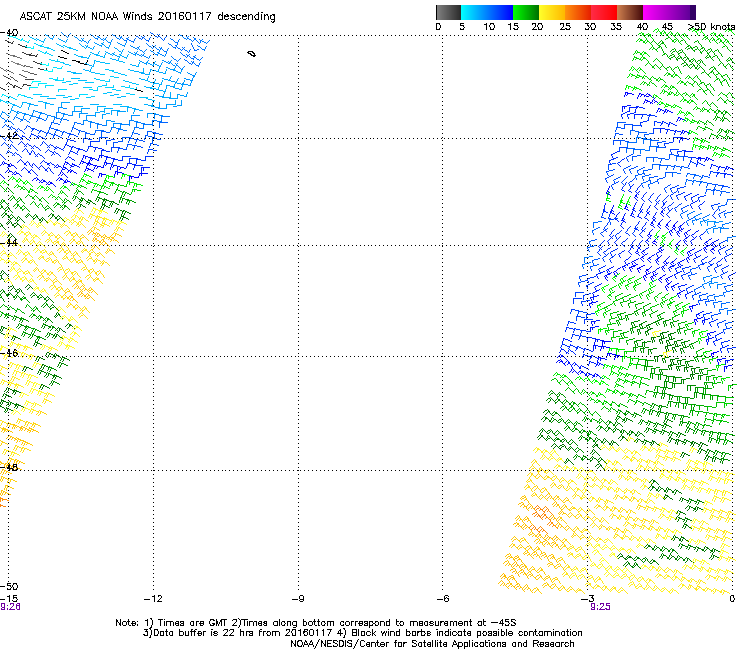Click the -9 longitude axis label
The width and height of the screenshot is (740, 650).
[297, 599]
